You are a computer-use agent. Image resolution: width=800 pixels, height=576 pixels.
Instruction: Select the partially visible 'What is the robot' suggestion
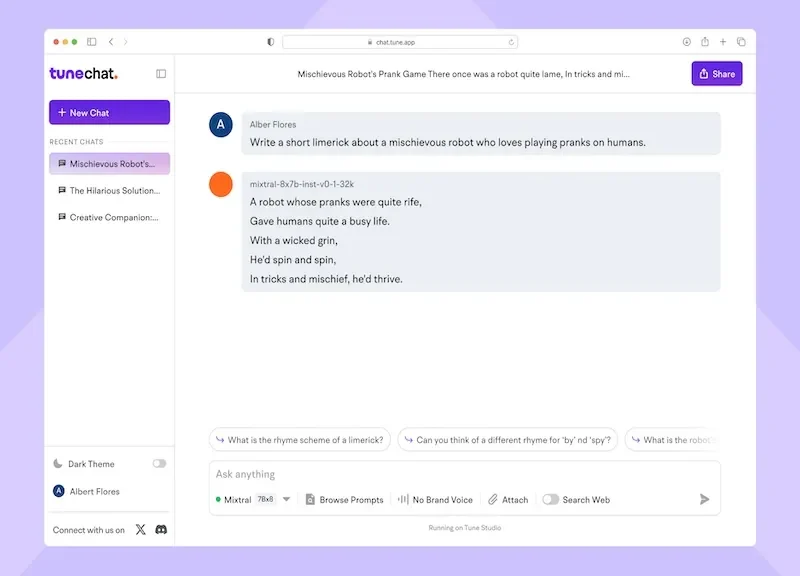tap(672, 440)
